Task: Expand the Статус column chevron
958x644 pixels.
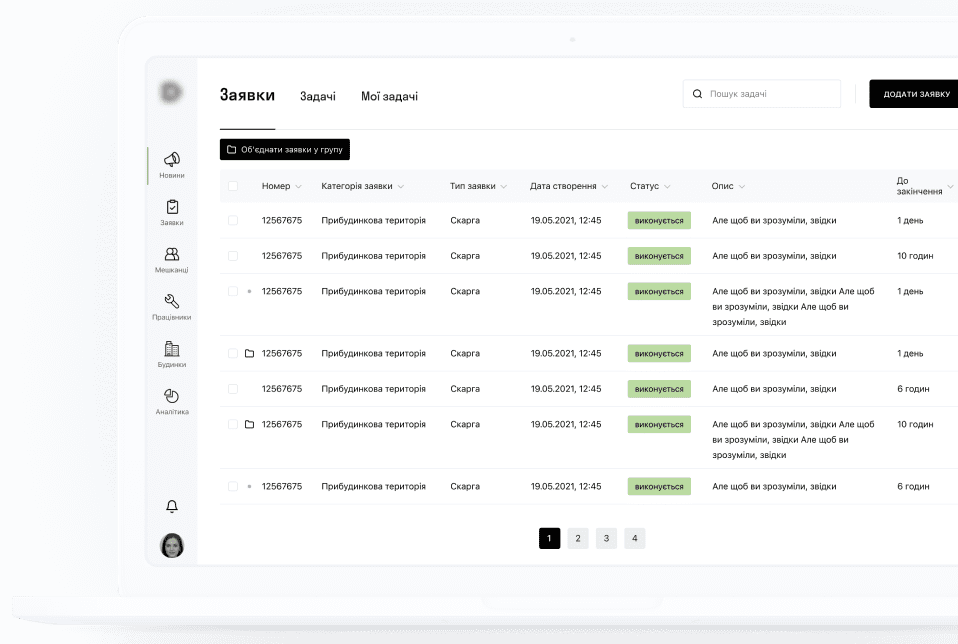Action: tap(667, 186)
